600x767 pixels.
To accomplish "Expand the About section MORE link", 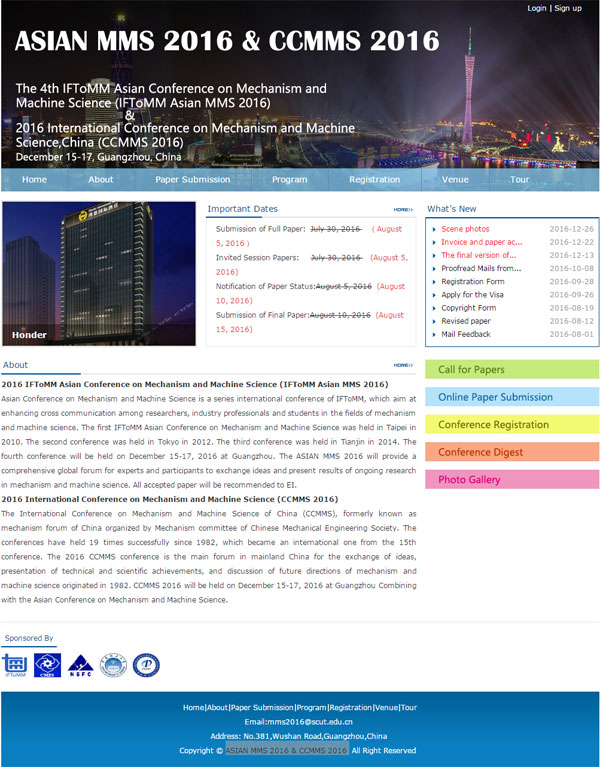I will coord(403,366).
